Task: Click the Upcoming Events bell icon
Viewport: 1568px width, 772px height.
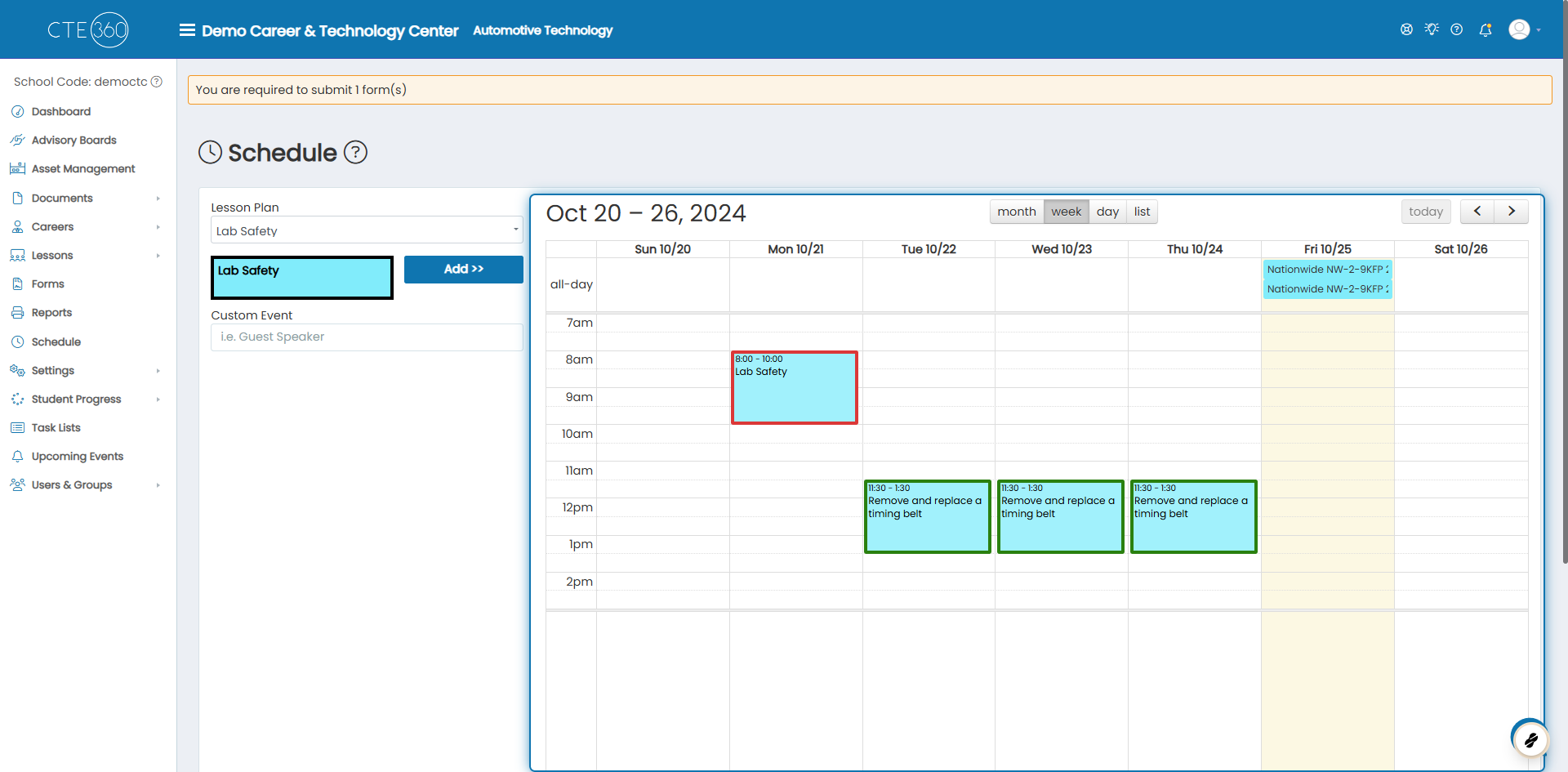Action: (x=17, y=456)
